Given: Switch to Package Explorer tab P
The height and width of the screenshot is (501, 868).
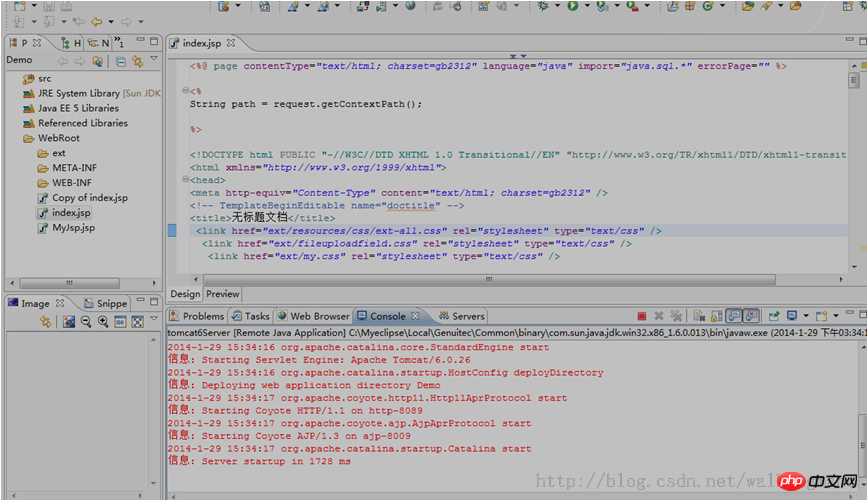Looking at the screenshot, I should [24, 43].
